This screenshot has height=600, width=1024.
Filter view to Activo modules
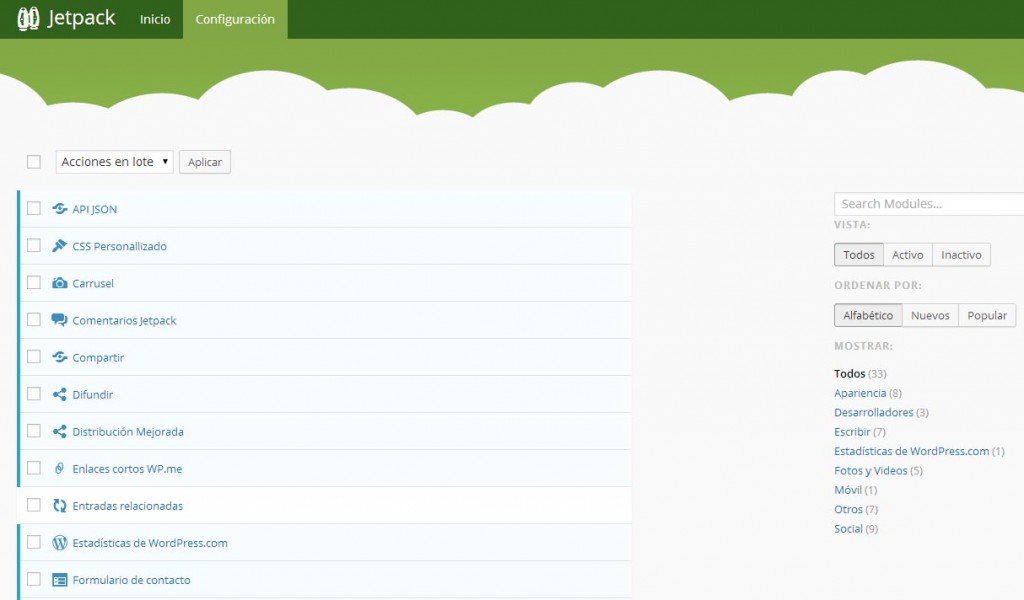point(908,255)
